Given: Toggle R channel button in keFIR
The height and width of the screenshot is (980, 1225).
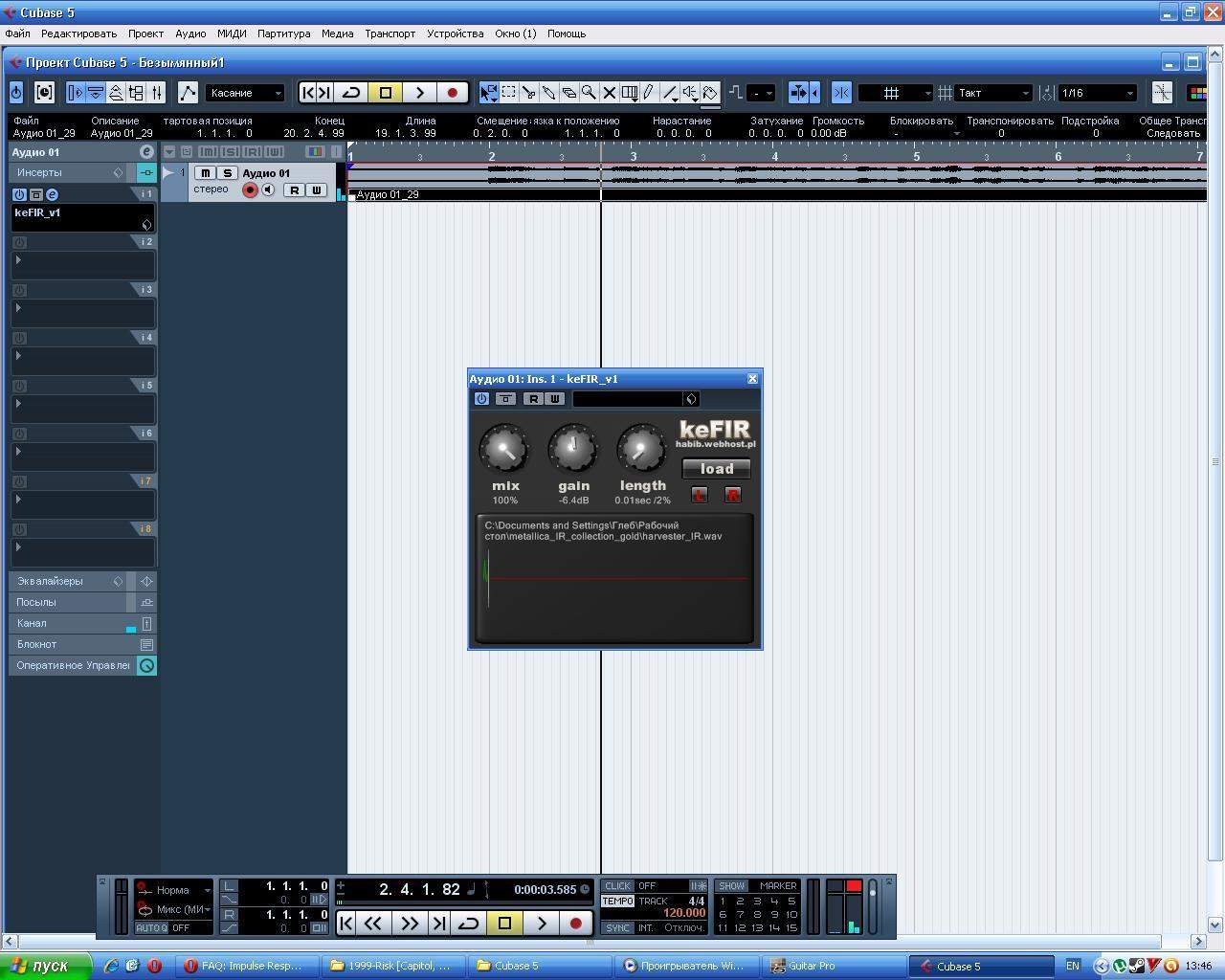Looking at the screenshot, I should tap(733, 495).
